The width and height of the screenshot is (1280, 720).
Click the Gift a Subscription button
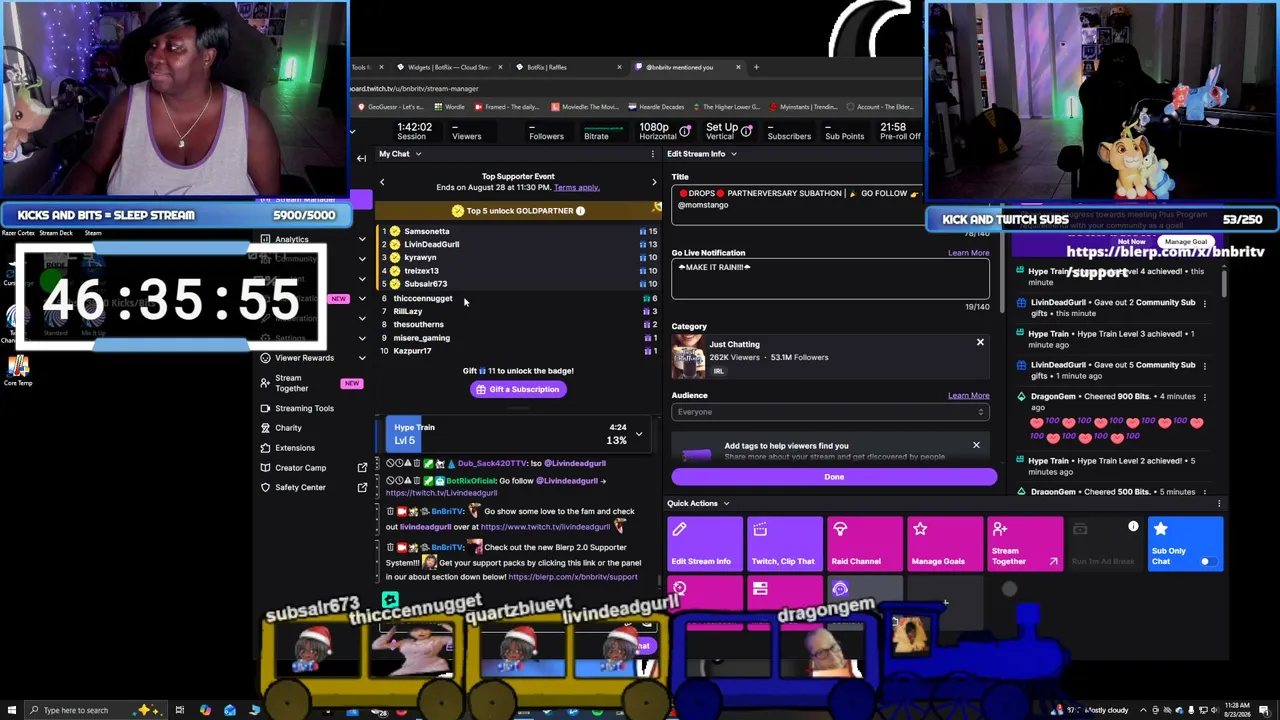coord(518,389)
